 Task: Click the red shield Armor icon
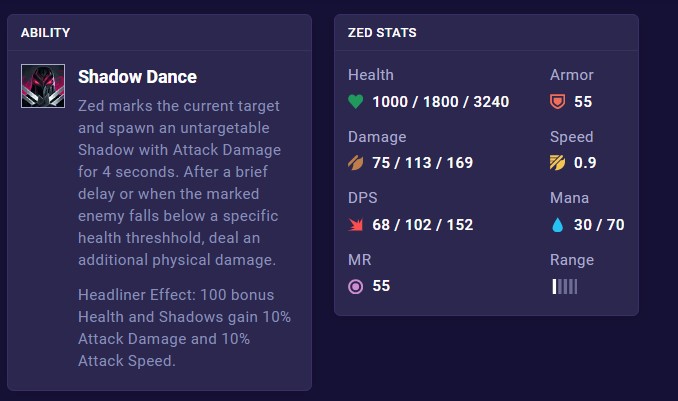pos(557,102)
